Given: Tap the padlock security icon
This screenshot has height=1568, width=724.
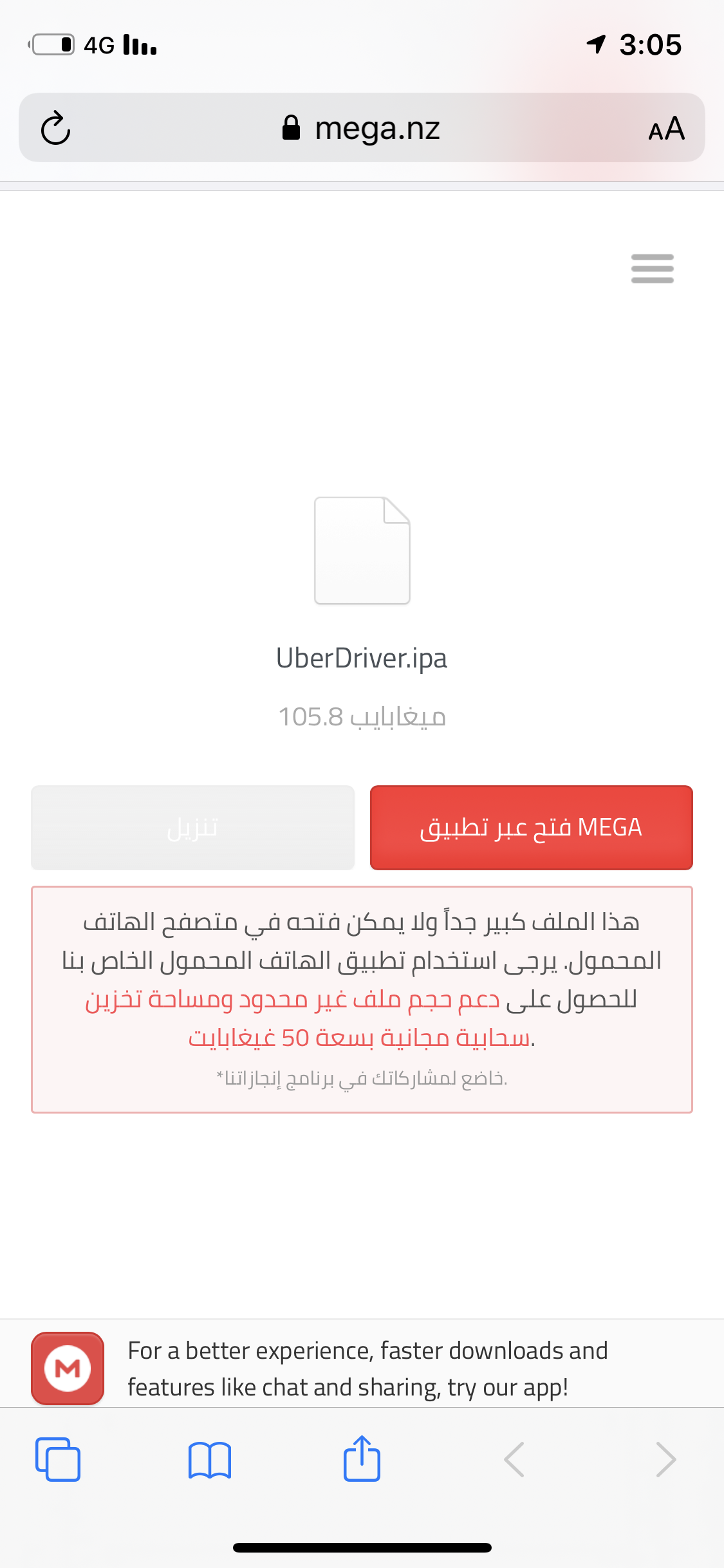Looking at the screenshot, I should tap(292, 127).
